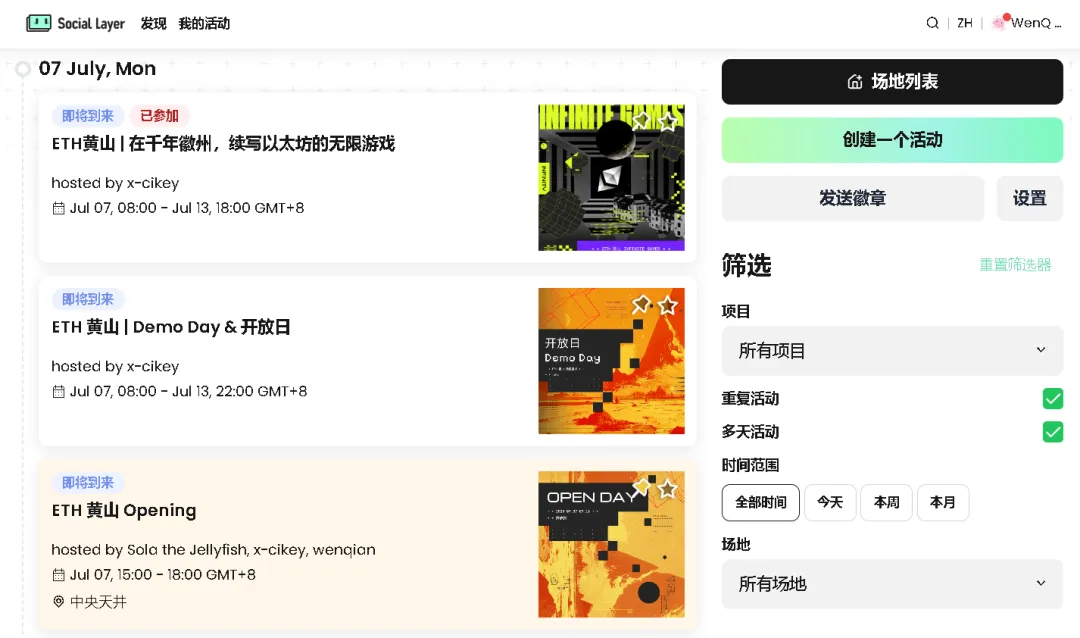Pin the Demo Day & 开放日 event

[x=641, y=304]
